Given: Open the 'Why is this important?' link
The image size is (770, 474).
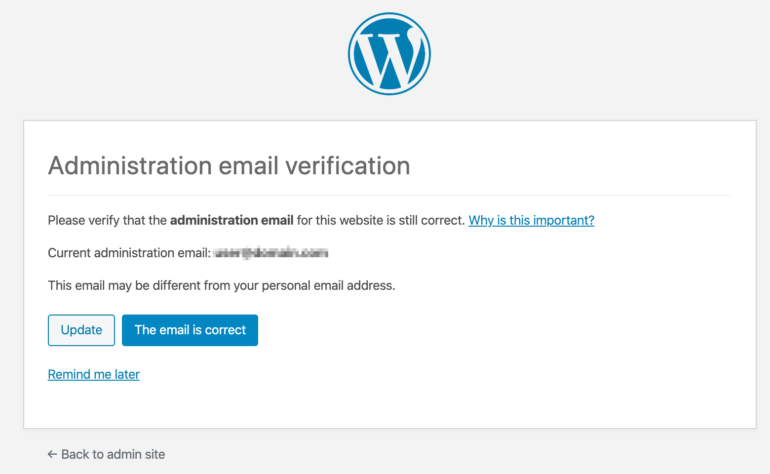Looking at the screenshot, I should [x=531, y=221].
